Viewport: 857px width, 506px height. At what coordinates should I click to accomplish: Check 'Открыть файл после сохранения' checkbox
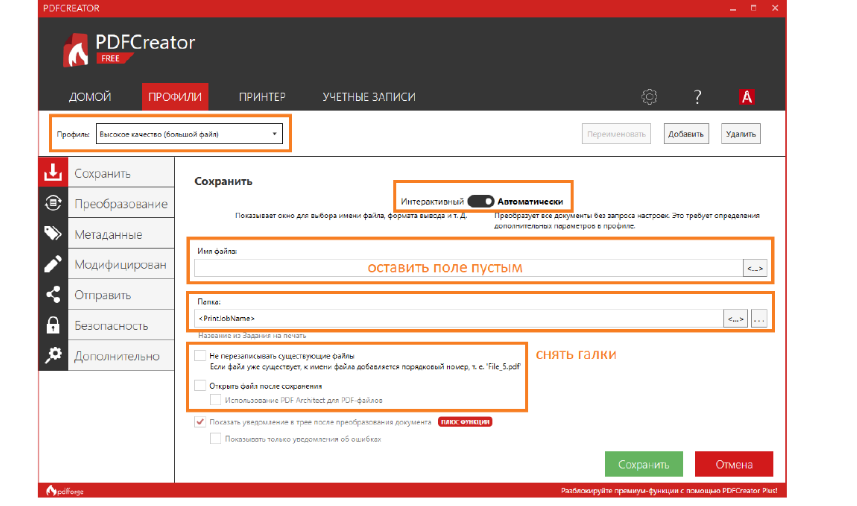click(x=200, y=386)
